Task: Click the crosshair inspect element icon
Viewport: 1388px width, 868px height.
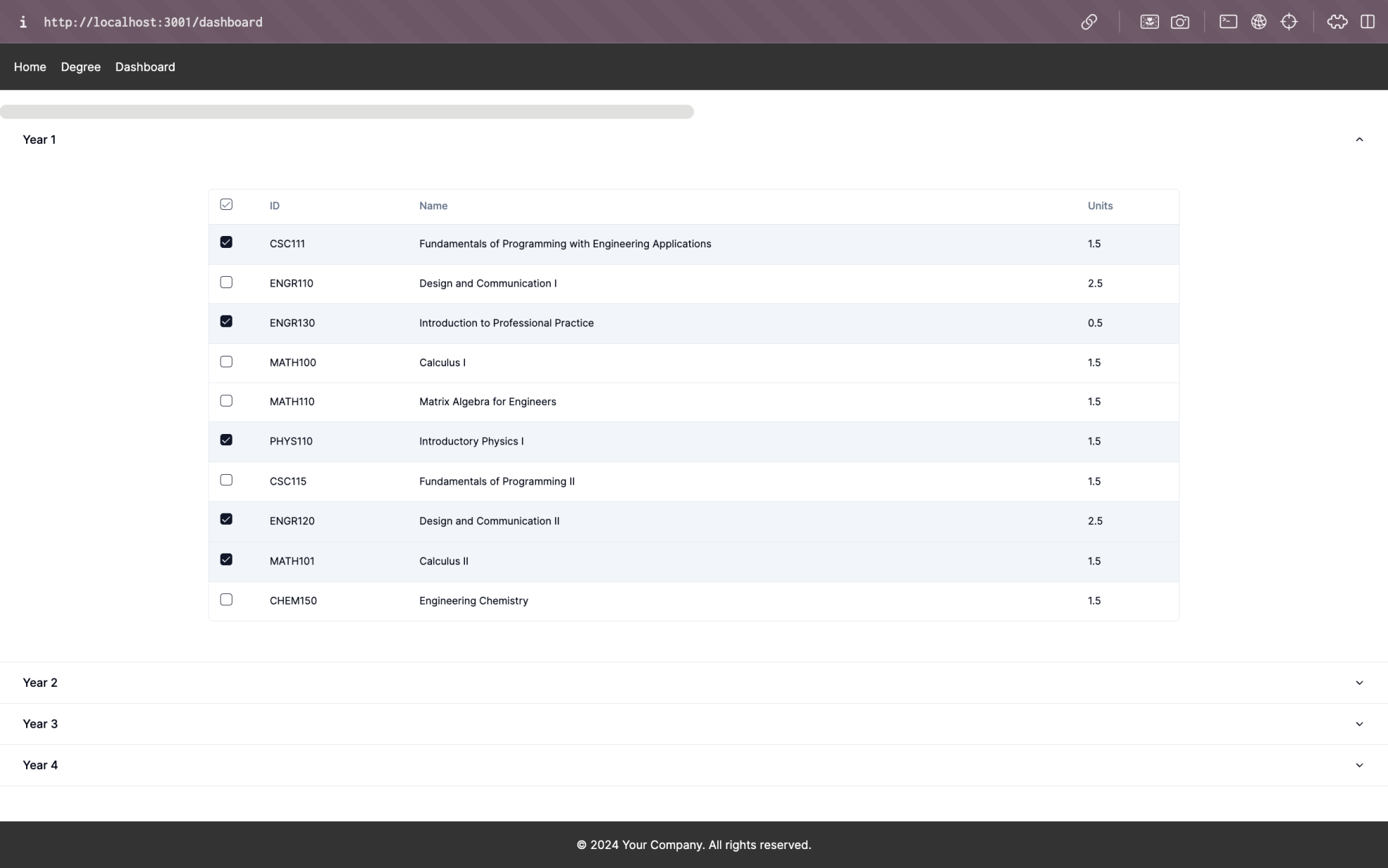Action: point(1289,22)
